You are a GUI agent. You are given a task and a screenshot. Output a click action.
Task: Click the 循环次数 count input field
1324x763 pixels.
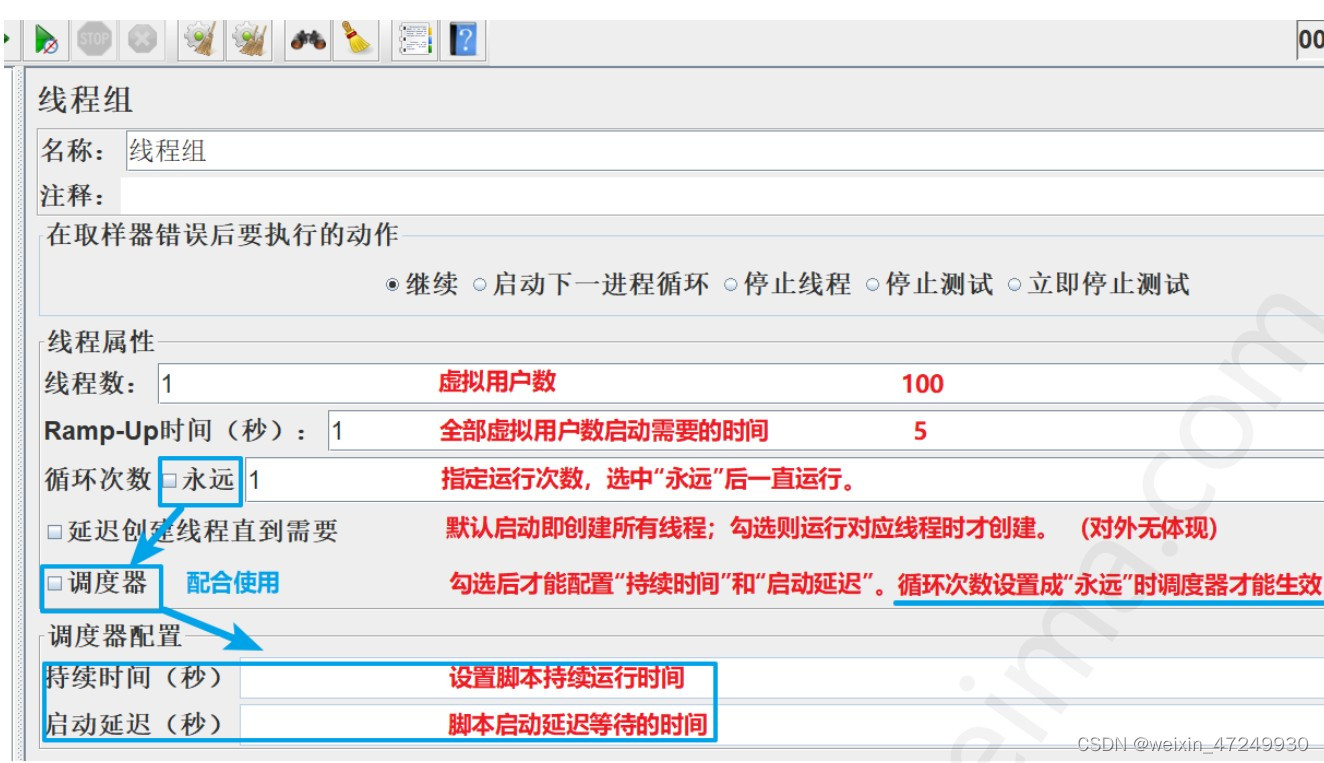pos(785,480)
